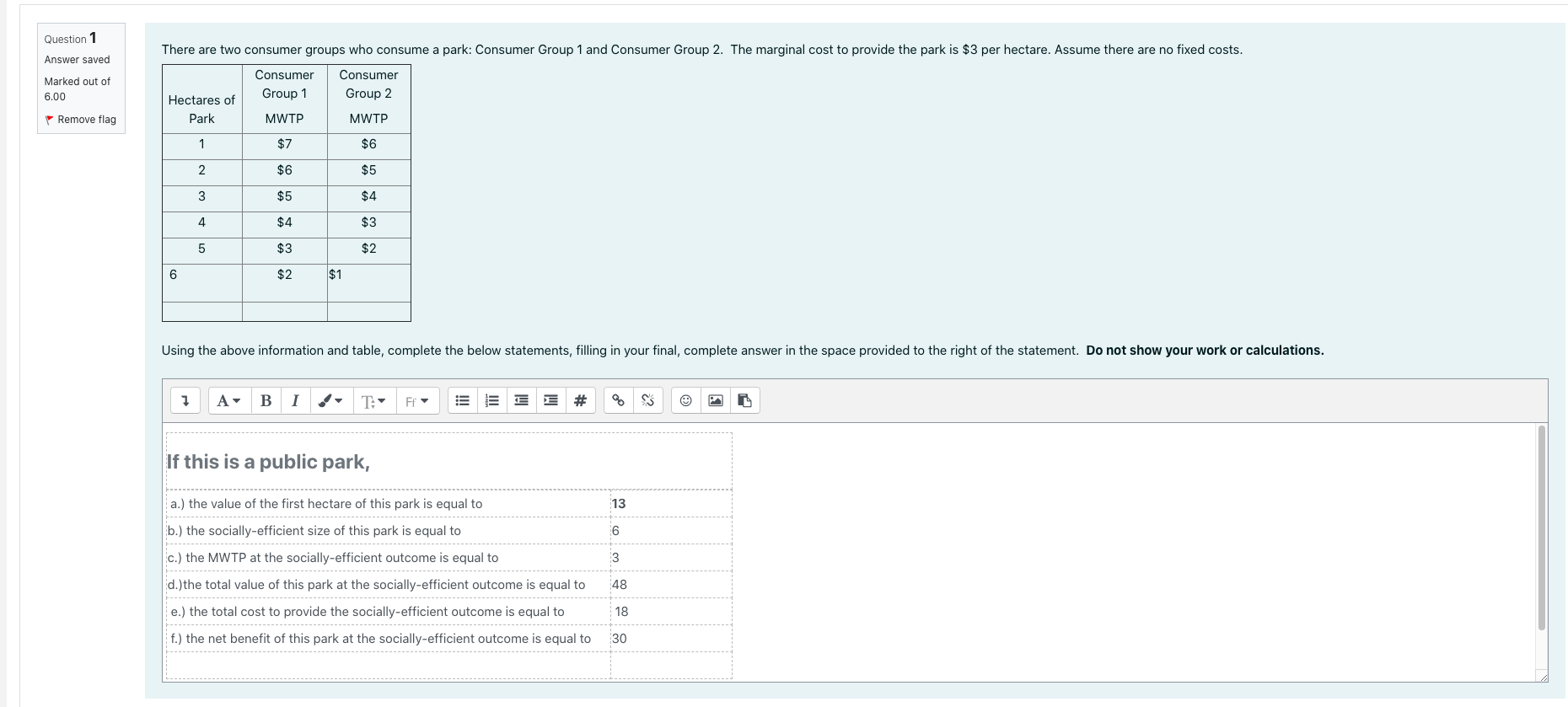The image size is (1568, 707).
Task: Click the $1 cell in Group 2 column
Action: tap(369, 282)
